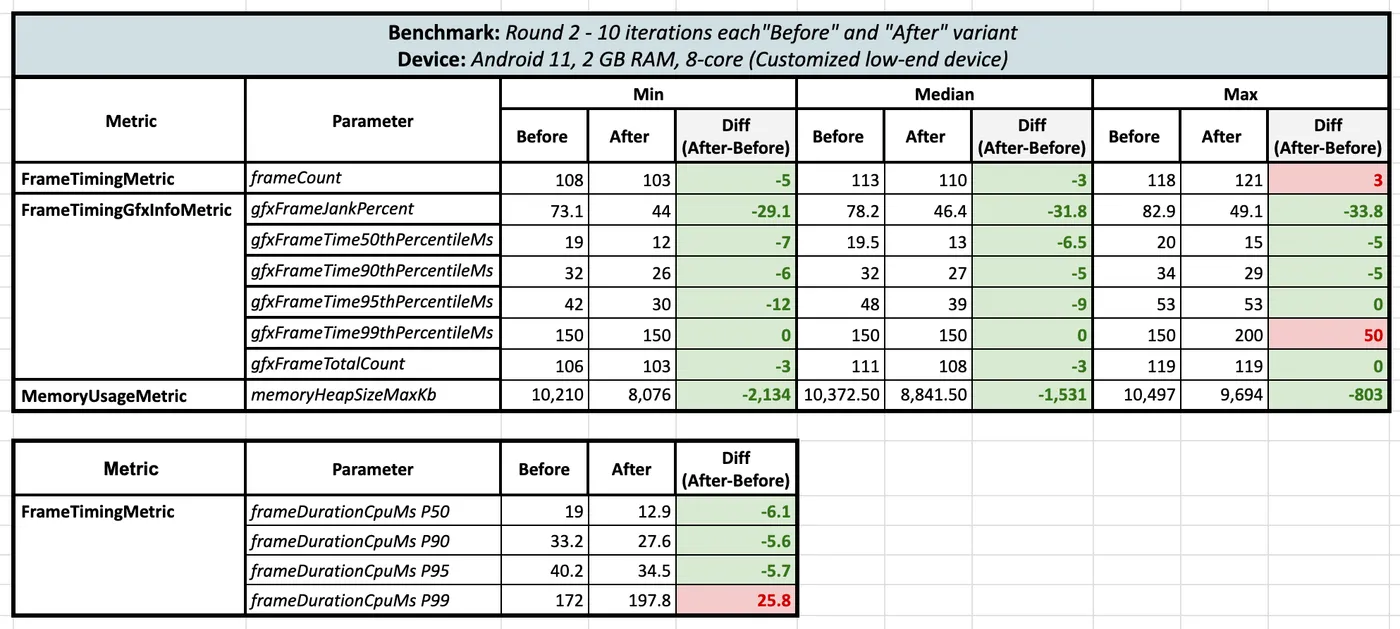Click the green Min Diff cell -29.1
Screen dimensions: 1400x629
click(736, 209)
